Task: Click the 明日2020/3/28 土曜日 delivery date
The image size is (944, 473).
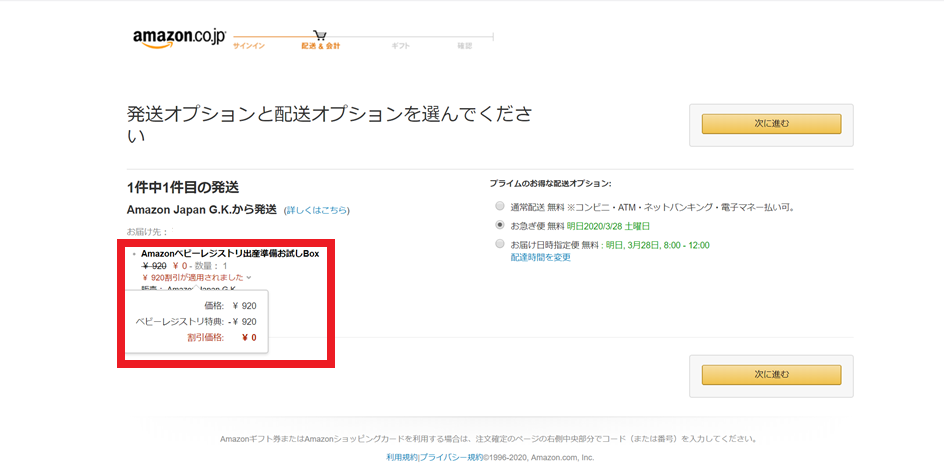Action: 608,226
